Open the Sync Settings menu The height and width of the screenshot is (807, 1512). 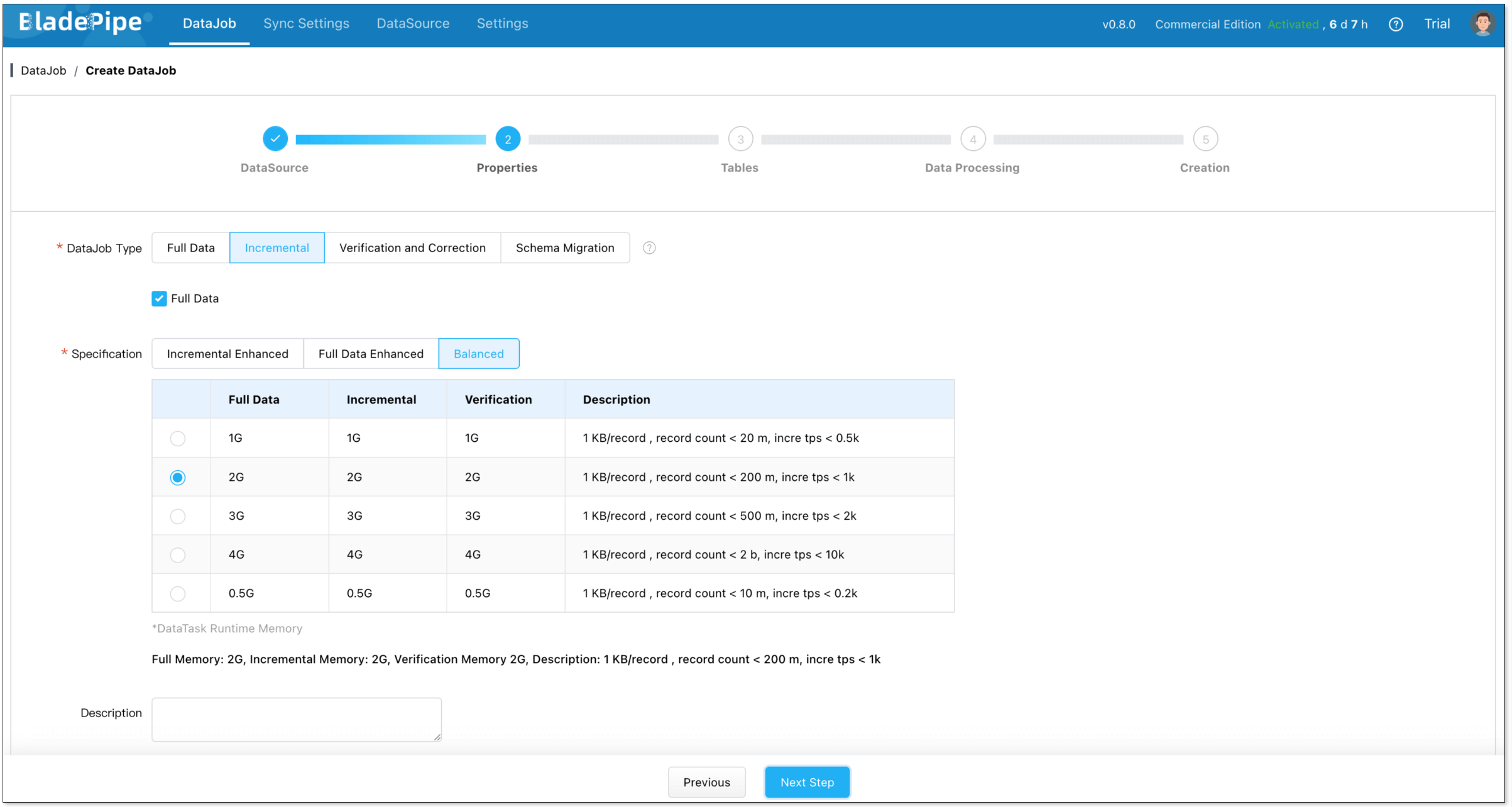pos(306,23)
